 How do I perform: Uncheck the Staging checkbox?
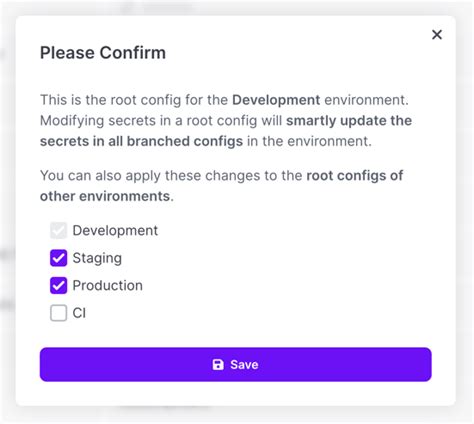coord(59,258)
